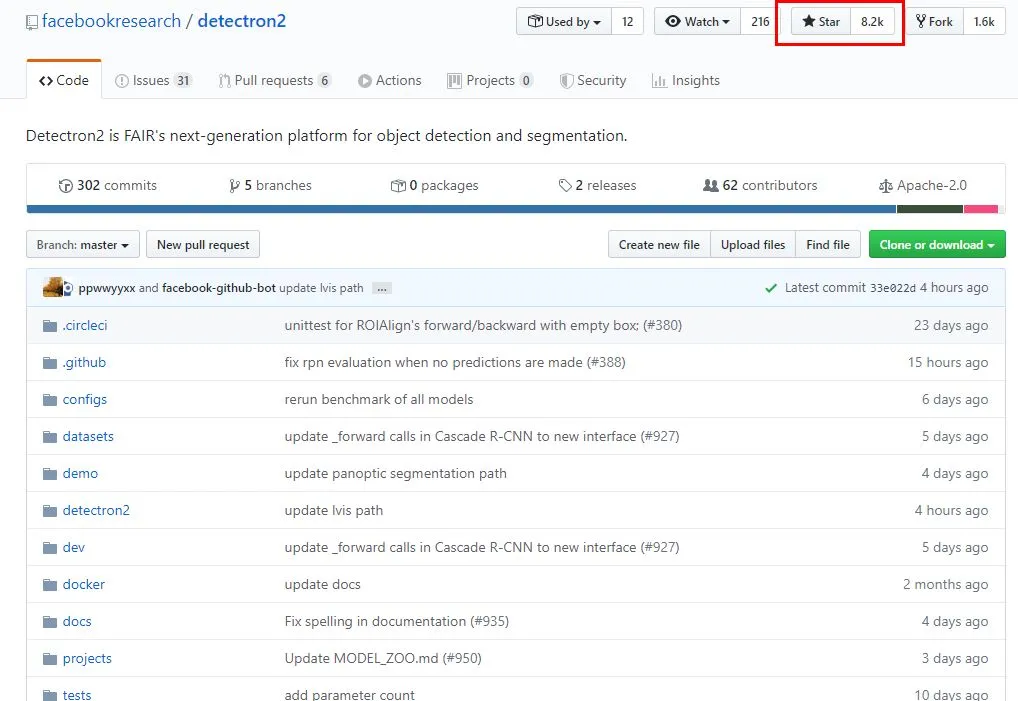
Task: Click the .circleci folder icon
Action: click(50, 326)
